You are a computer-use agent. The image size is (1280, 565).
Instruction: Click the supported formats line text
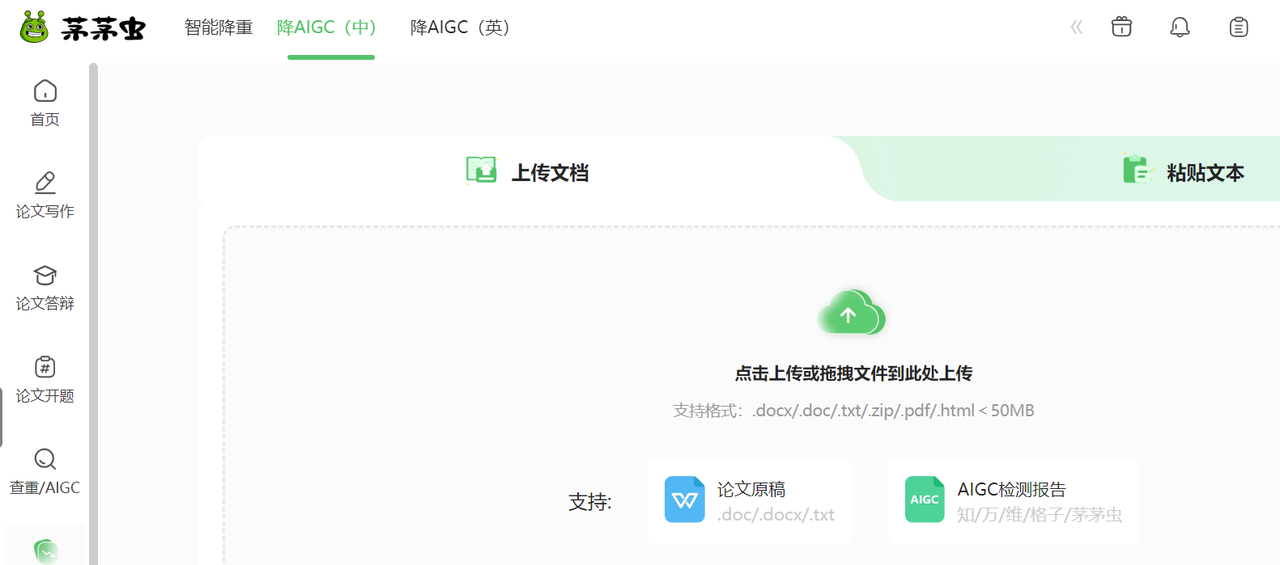pyautogui.click(x=854, y=411)
